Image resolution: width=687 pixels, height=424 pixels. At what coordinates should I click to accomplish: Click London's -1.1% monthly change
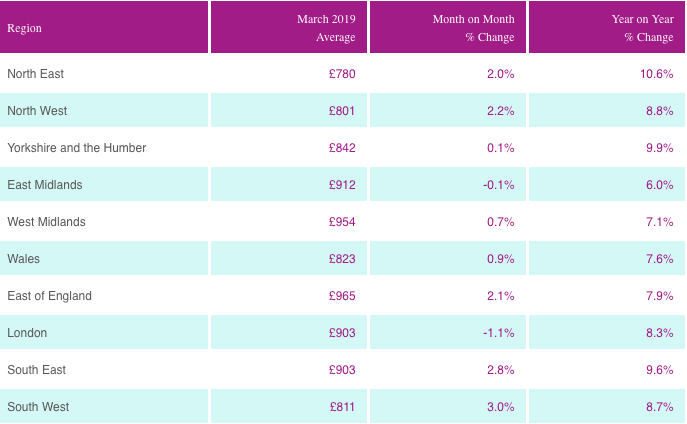[x=498, y=333]
